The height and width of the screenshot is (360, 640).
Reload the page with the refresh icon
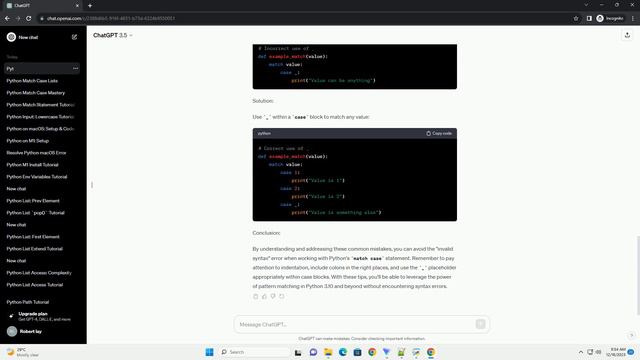click(29, 18)
